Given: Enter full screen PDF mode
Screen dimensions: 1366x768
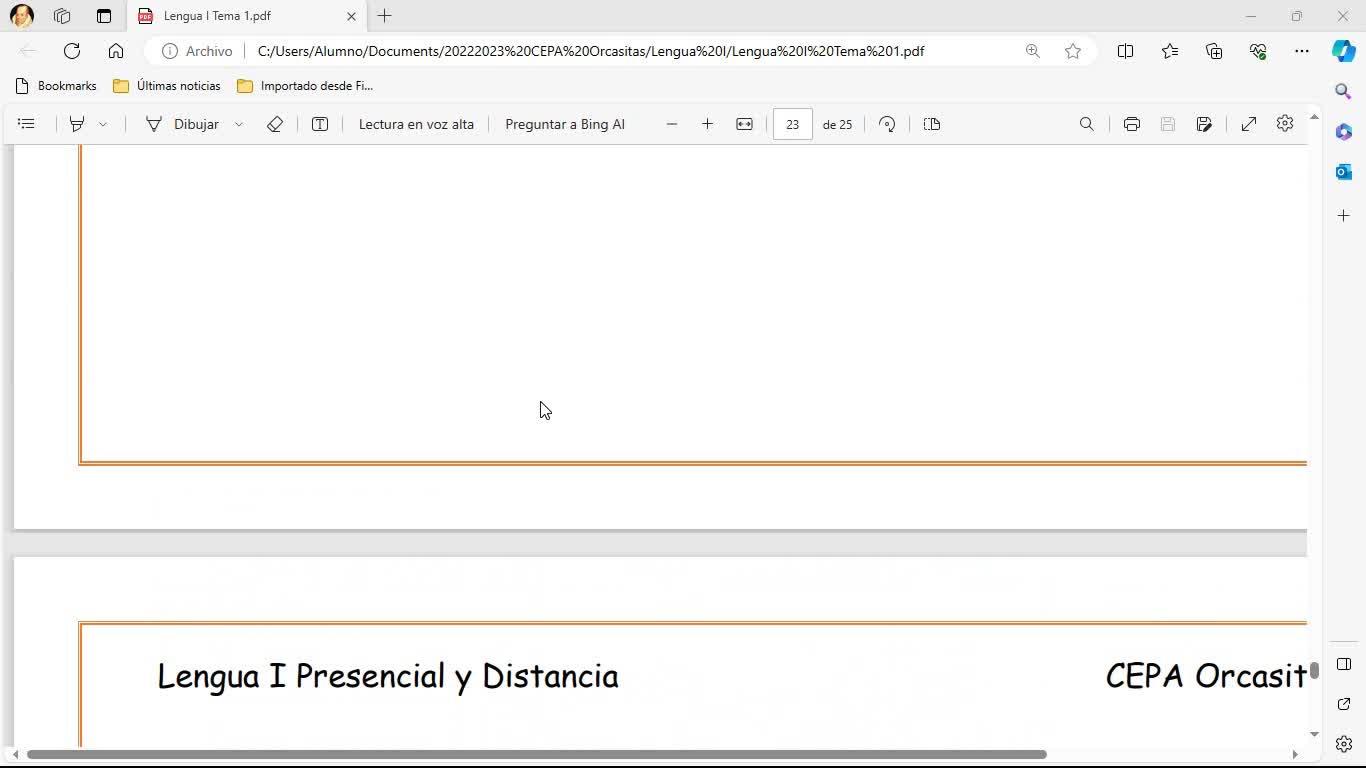Looking at the screenshot, I should (x=1249, y=124).
